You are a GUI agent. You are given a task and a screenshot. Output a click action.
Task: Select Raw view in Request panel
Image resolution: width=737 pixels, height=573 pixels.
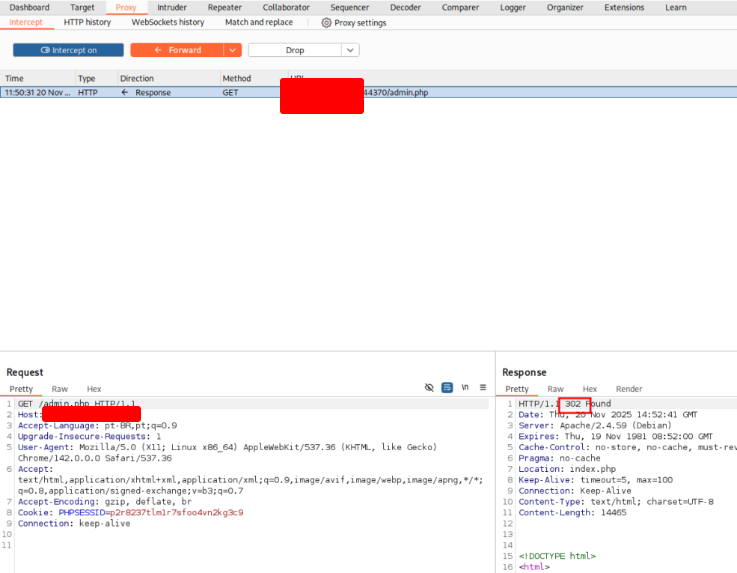60,389
